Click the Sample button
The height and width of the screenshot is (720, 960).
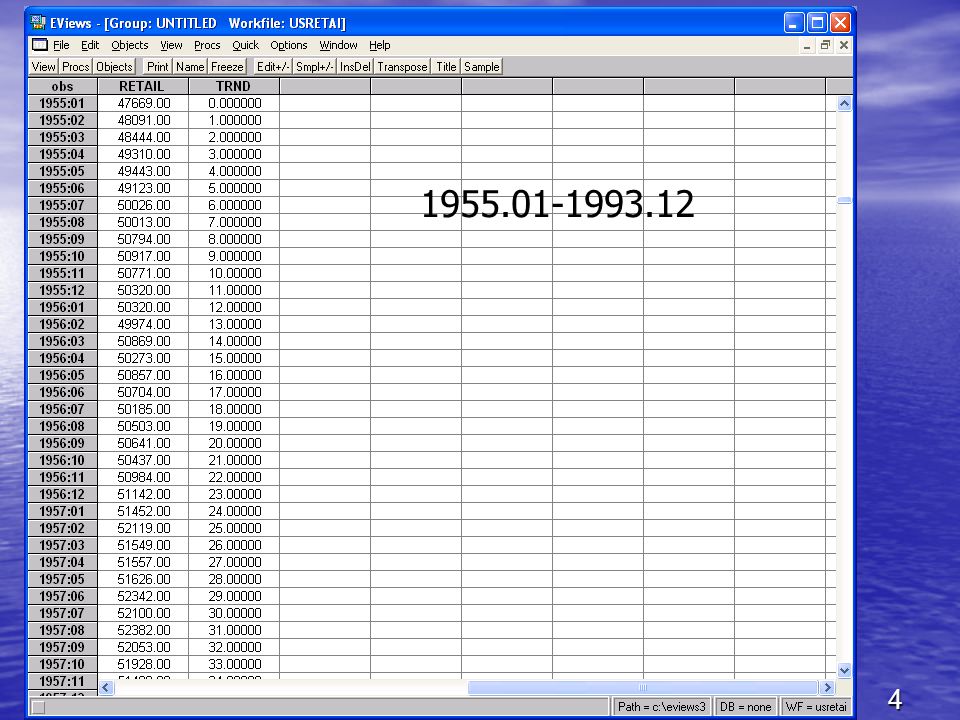[x=482, y=67]
